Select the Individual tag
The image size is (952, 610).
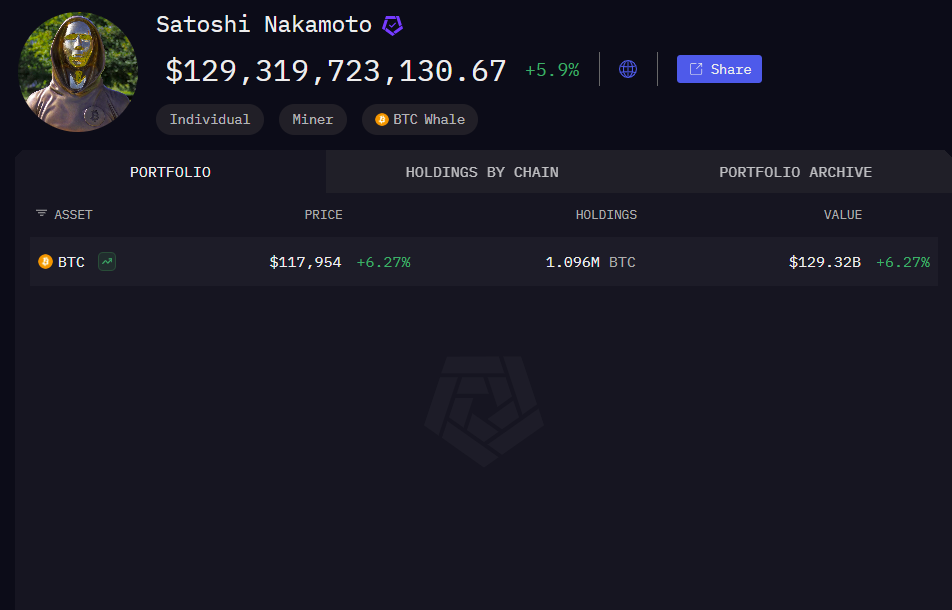(210, 120)
